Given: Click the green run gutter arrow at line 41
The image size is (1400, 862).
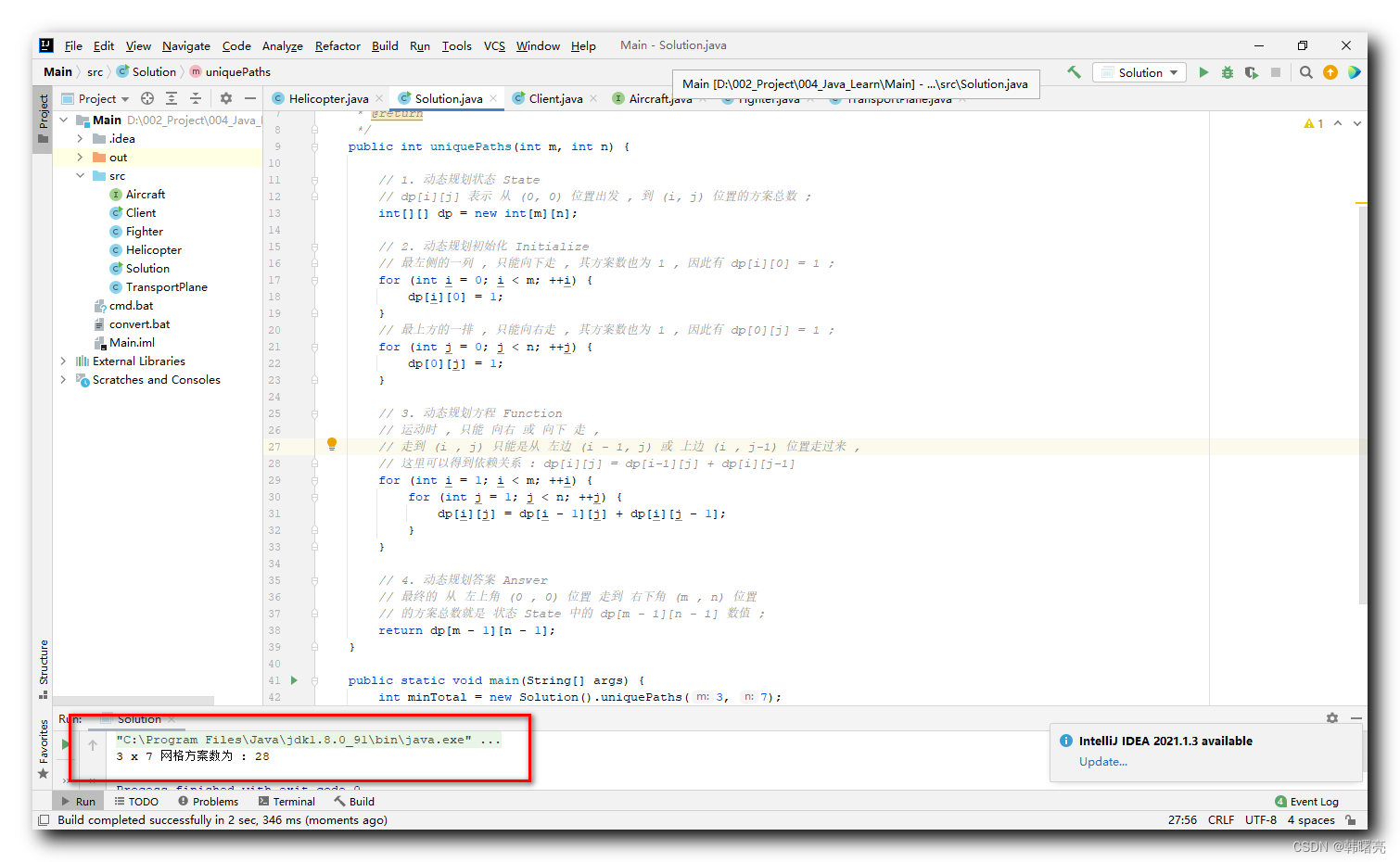Looking at the screenshot, I should pos(294,680).
